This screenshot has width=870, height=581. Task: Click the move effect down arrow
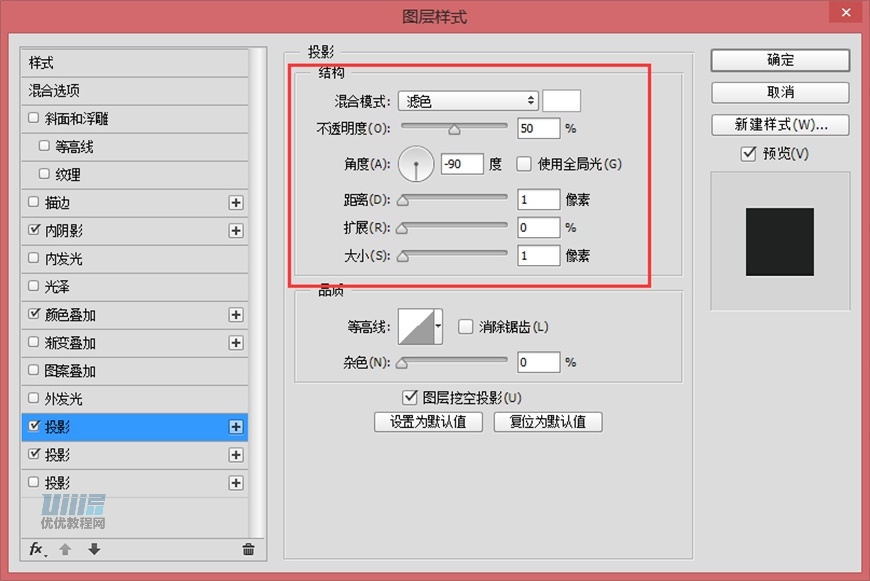coord(94,549)
